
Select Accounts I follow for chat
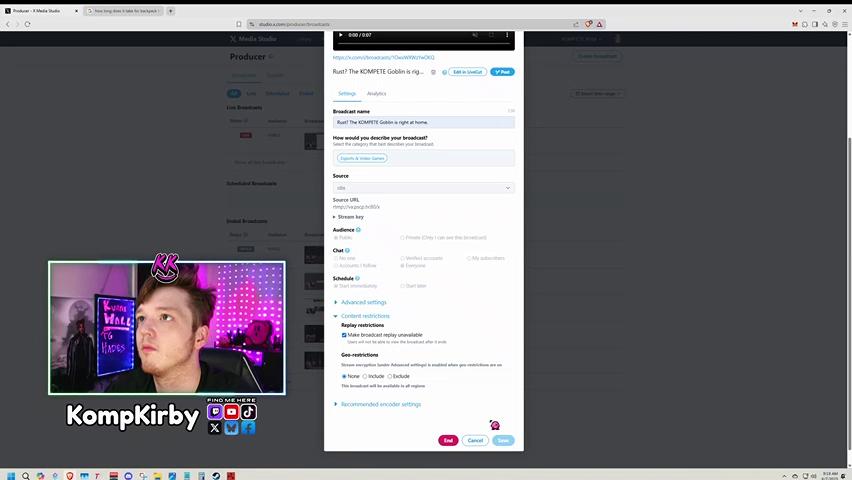click(355, 265)
